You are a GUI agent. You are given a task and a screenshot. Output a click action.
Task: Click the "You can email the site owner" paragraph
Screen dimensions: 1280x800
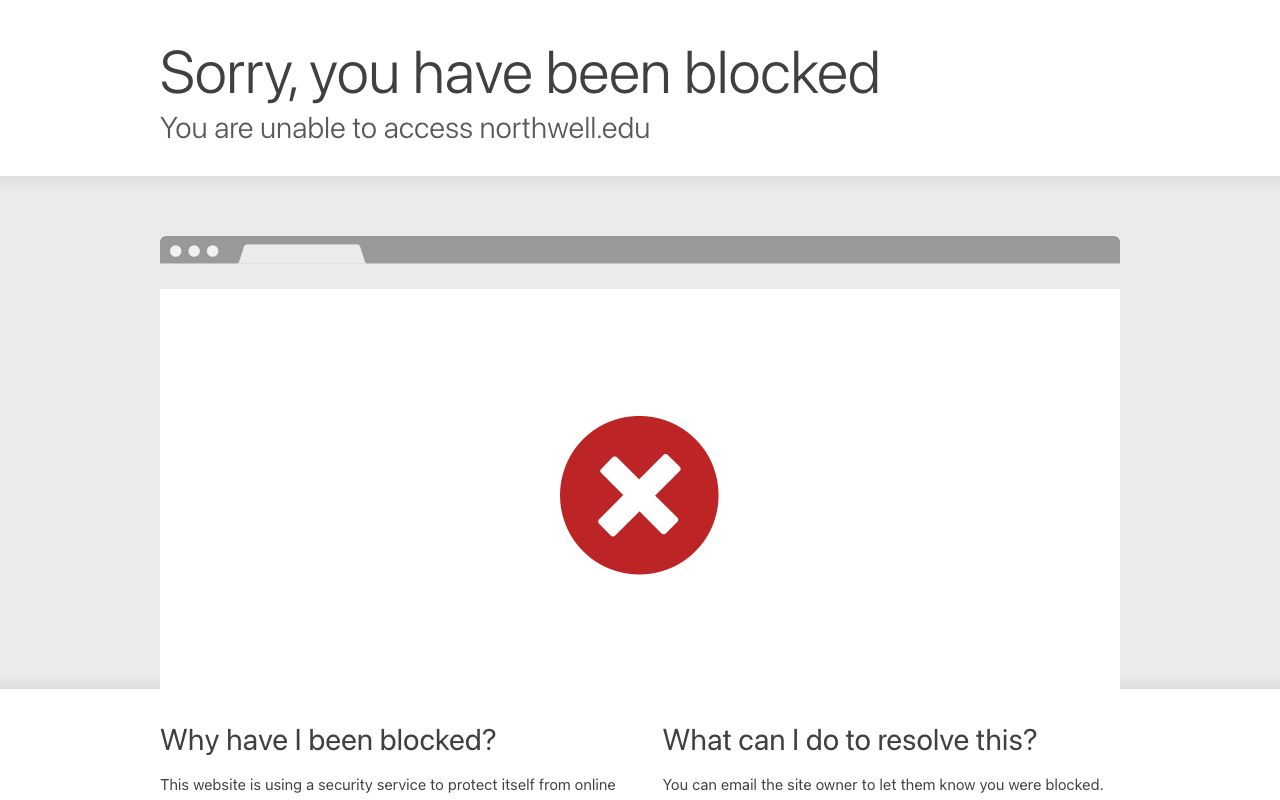coord(882,785)
